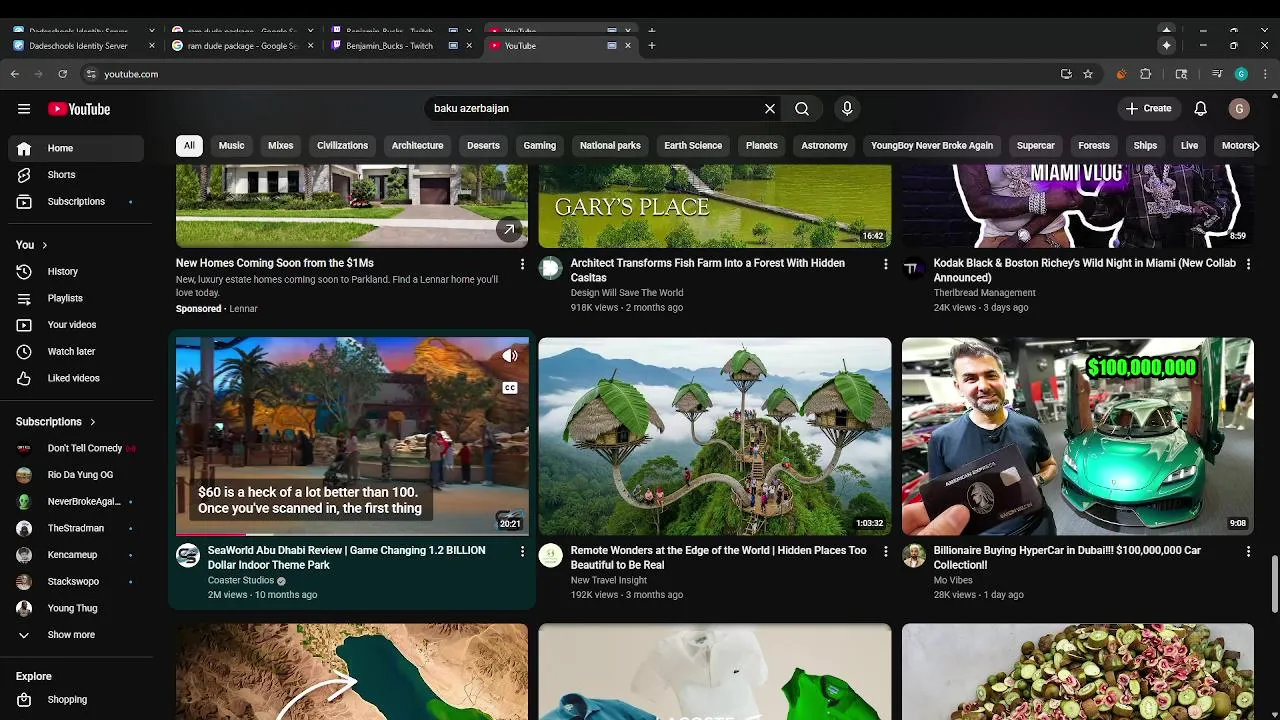Open Young Thug subscription channel
The image size is (1280, 720).
[x=76, y=608]
